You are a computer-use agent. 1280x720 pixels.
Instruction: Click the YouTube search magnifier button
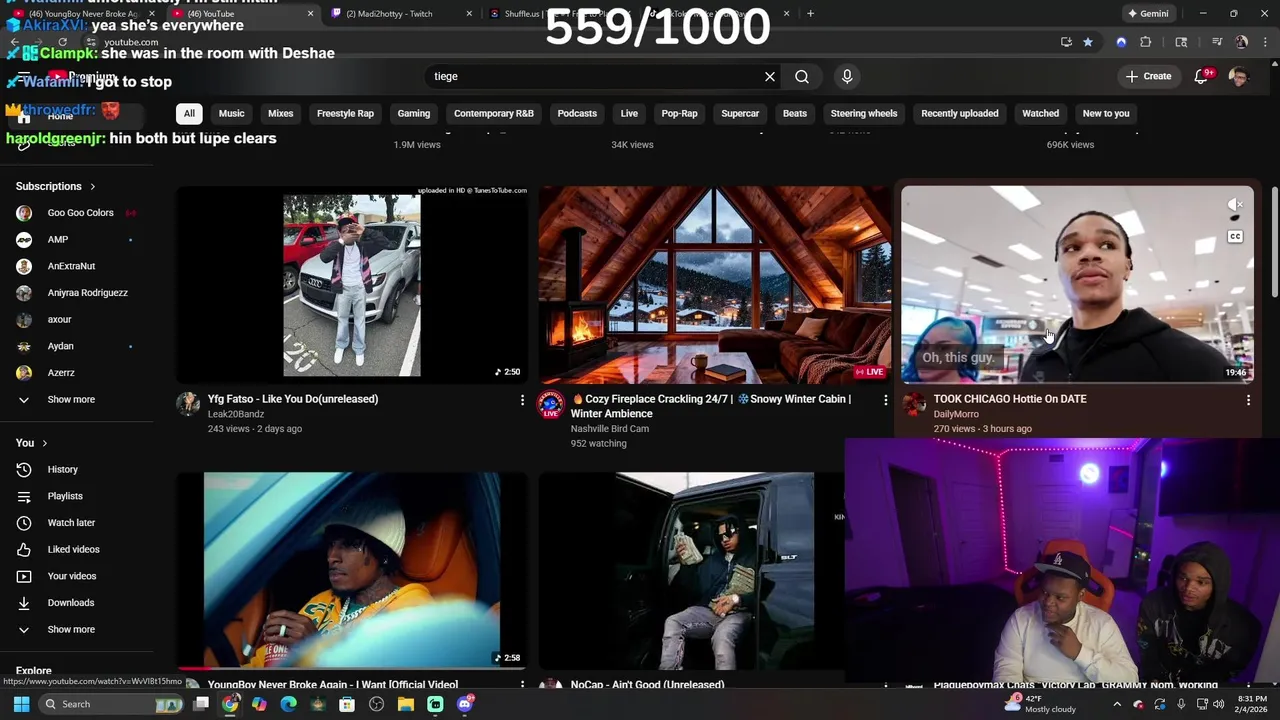point(802,76)
